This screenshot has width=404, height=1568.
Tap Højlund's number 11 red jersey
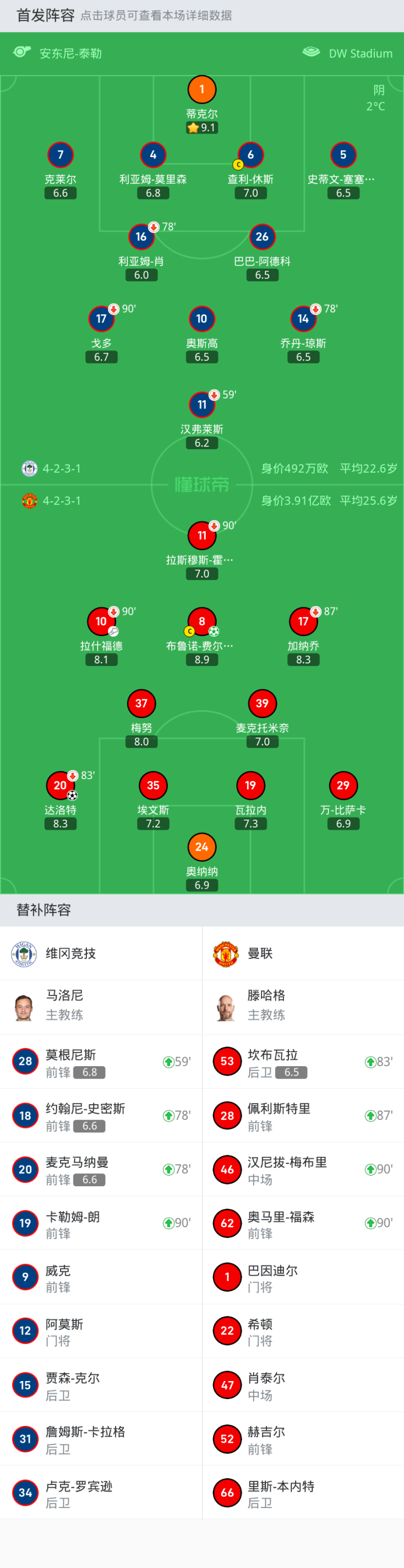point(202,536)
